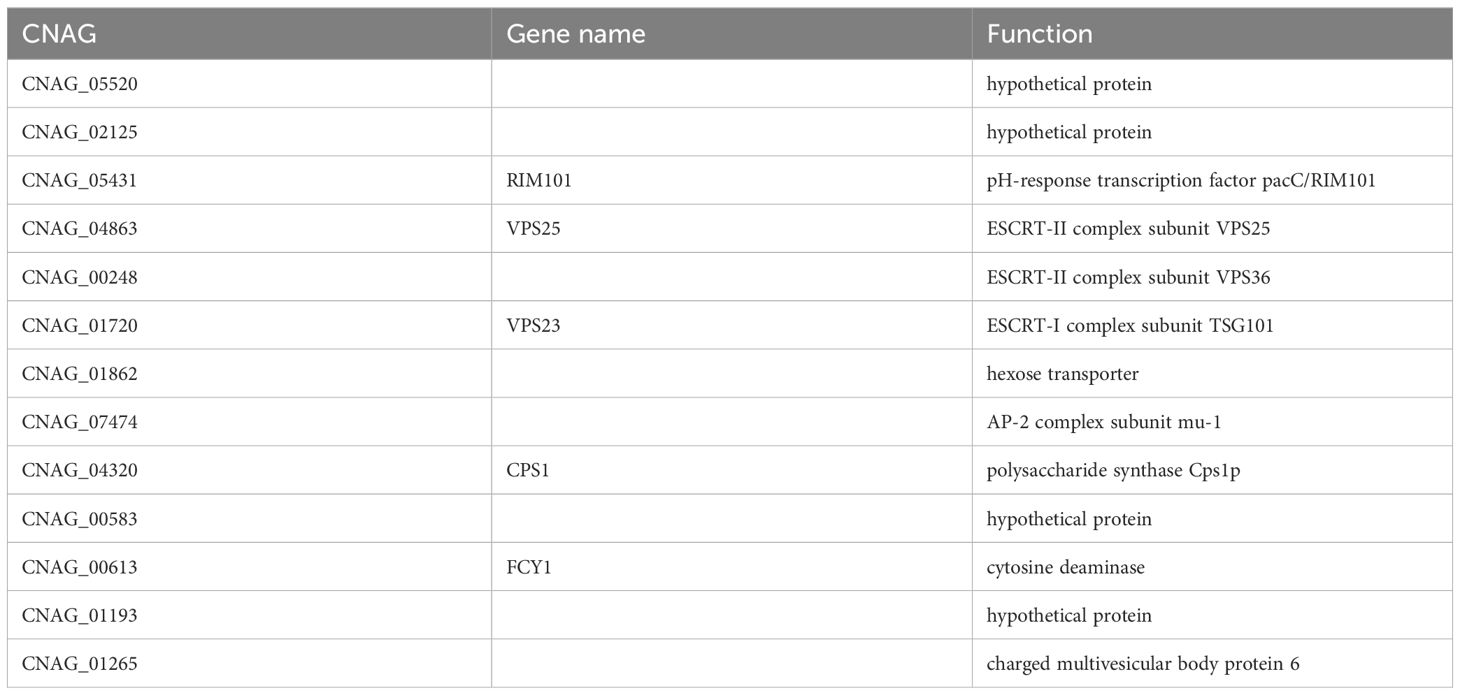Click the pH-response transcription factor pacC/RIM101 text
The height and width of the screenshot is (695, 1460).
[x=1181, y=181]
